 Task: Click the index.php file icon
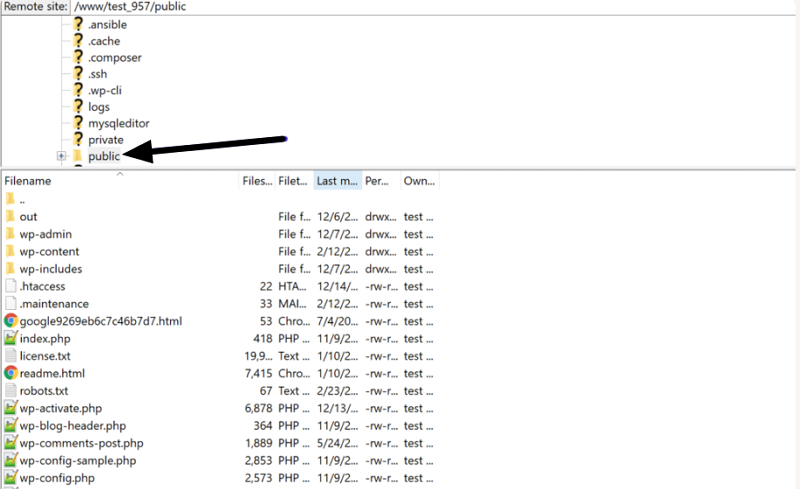tap(11, 339)
